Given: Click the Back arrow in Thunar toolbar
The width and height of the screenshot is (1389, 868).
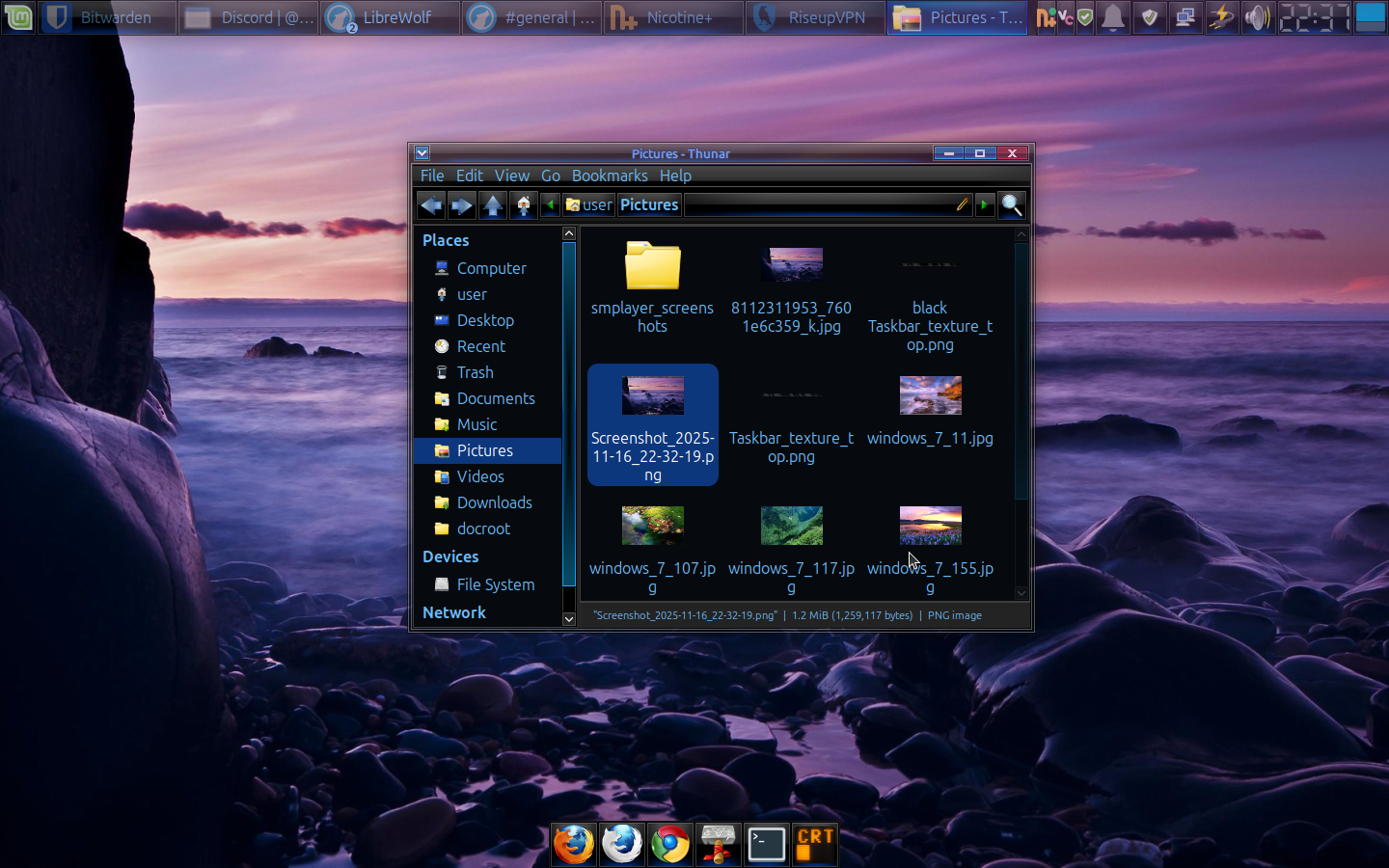Looking at the screenshot, I should coord(431,205).
